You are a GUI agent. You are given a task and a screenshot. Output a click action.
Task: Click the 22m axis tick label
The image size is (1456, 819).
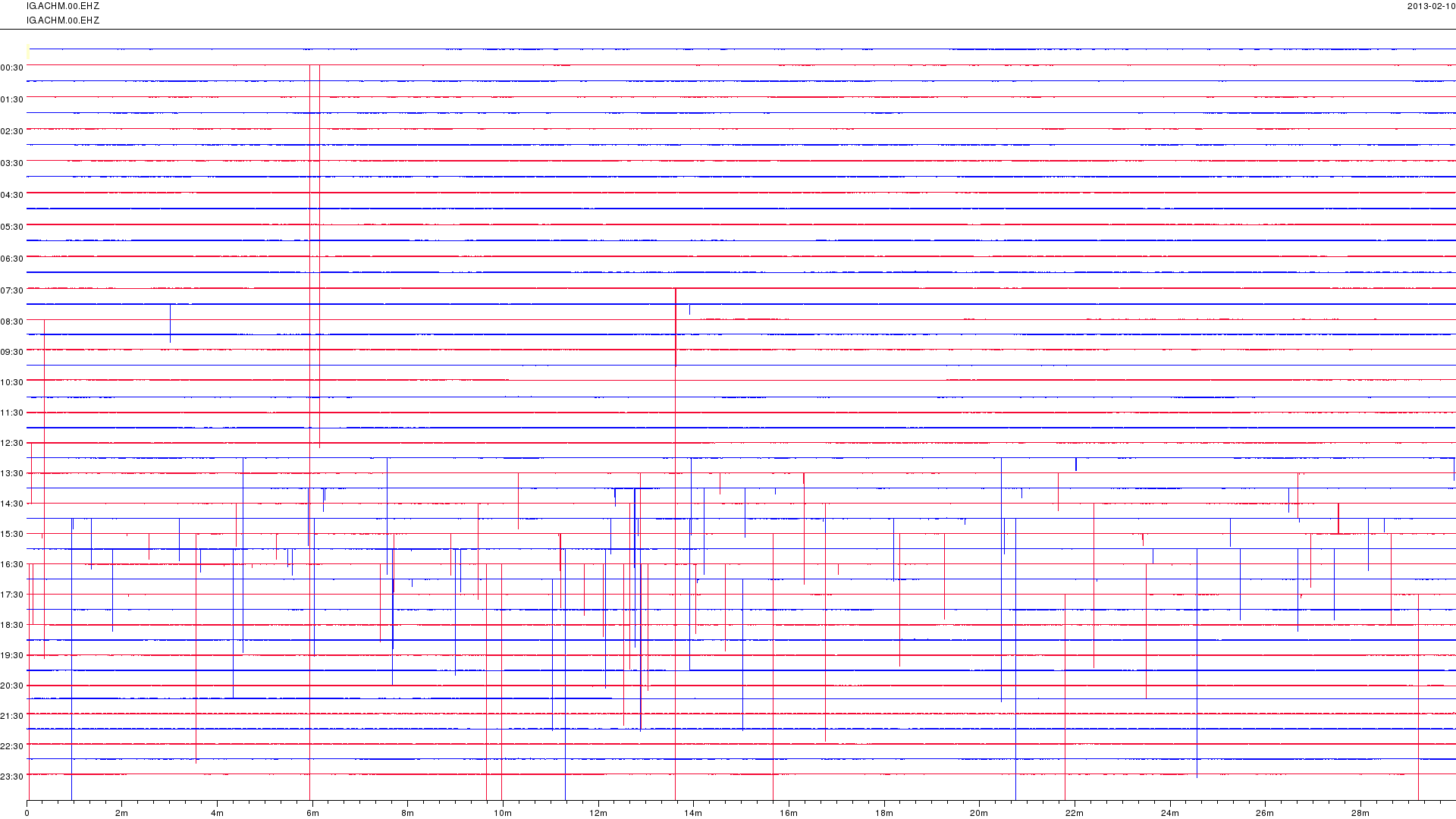point(1075,813)
